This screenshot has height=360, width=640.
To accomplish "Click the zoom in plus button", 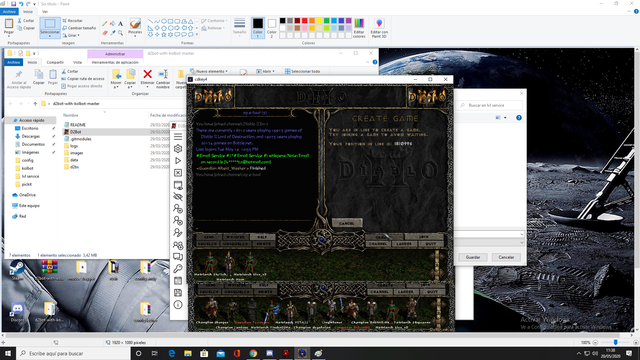I will click(x=636, y=342).
